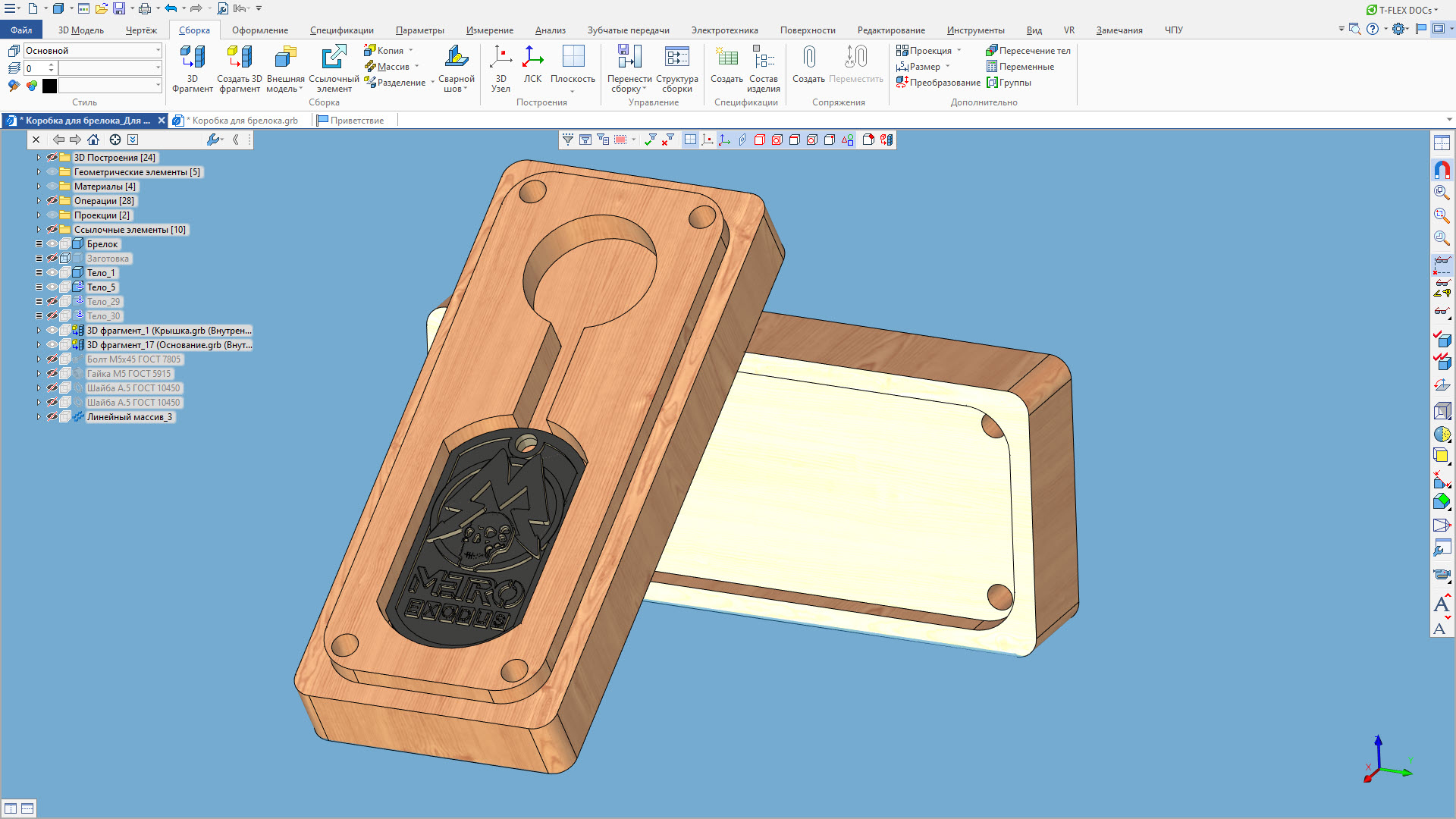The width and height of the screenshot is (1456, 819).
Task: Click the ЛСК coordinate system icon
Action: [x=533, y=58]
